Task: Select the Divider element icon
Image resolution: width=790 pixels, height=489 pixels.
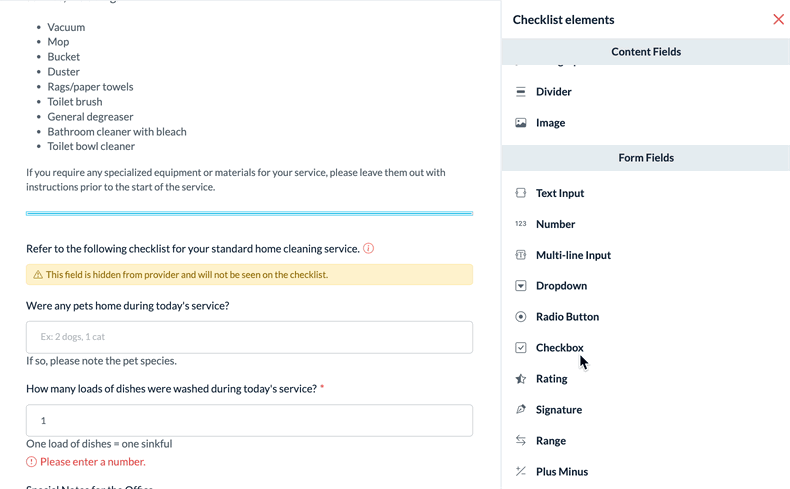Action: (x=520, y=92)
